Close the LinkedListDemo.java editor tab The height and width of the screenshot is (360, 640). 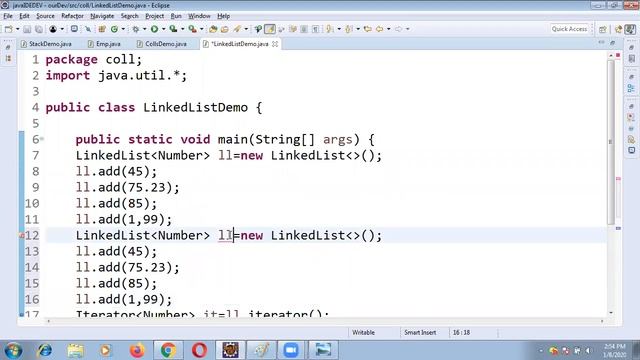click(275, 44)
